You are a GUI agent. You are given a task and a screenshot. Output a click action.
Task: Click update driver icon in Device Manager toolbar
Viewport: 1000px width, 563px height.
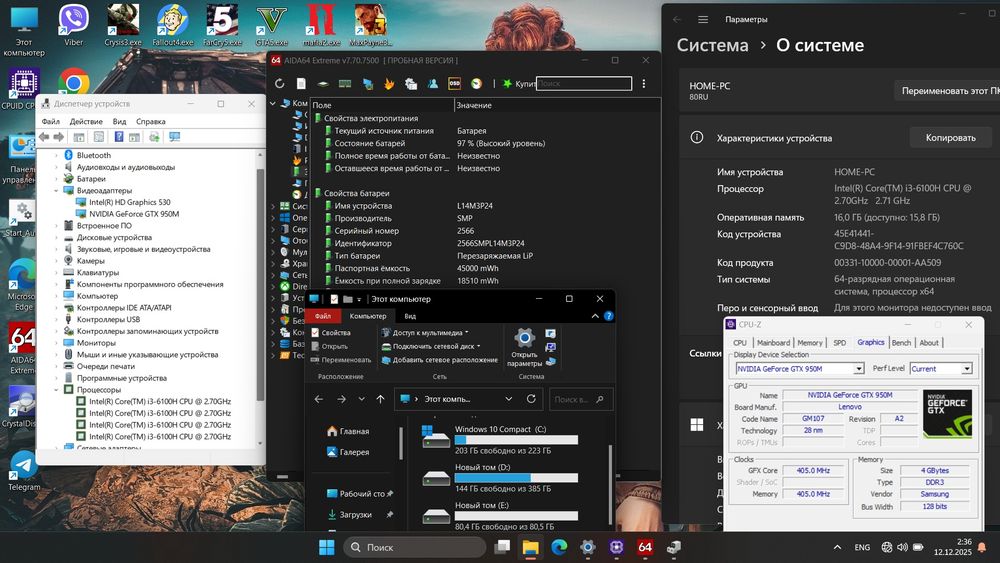click(x=154, y=137)
